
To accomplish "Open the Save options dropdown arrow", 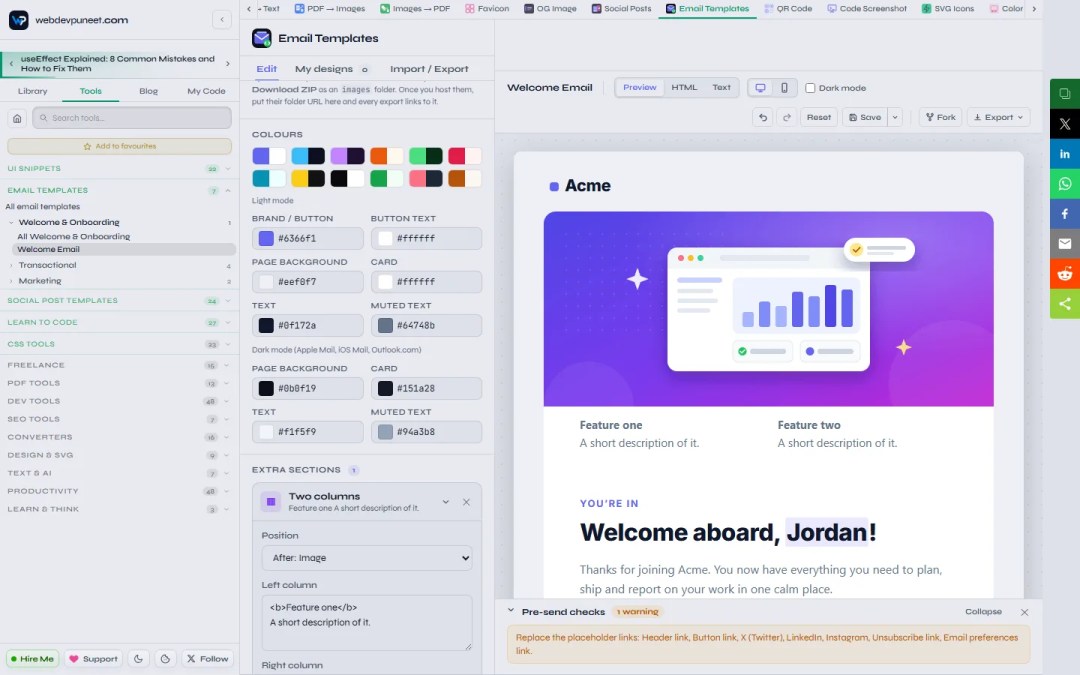I will point(895,117).
